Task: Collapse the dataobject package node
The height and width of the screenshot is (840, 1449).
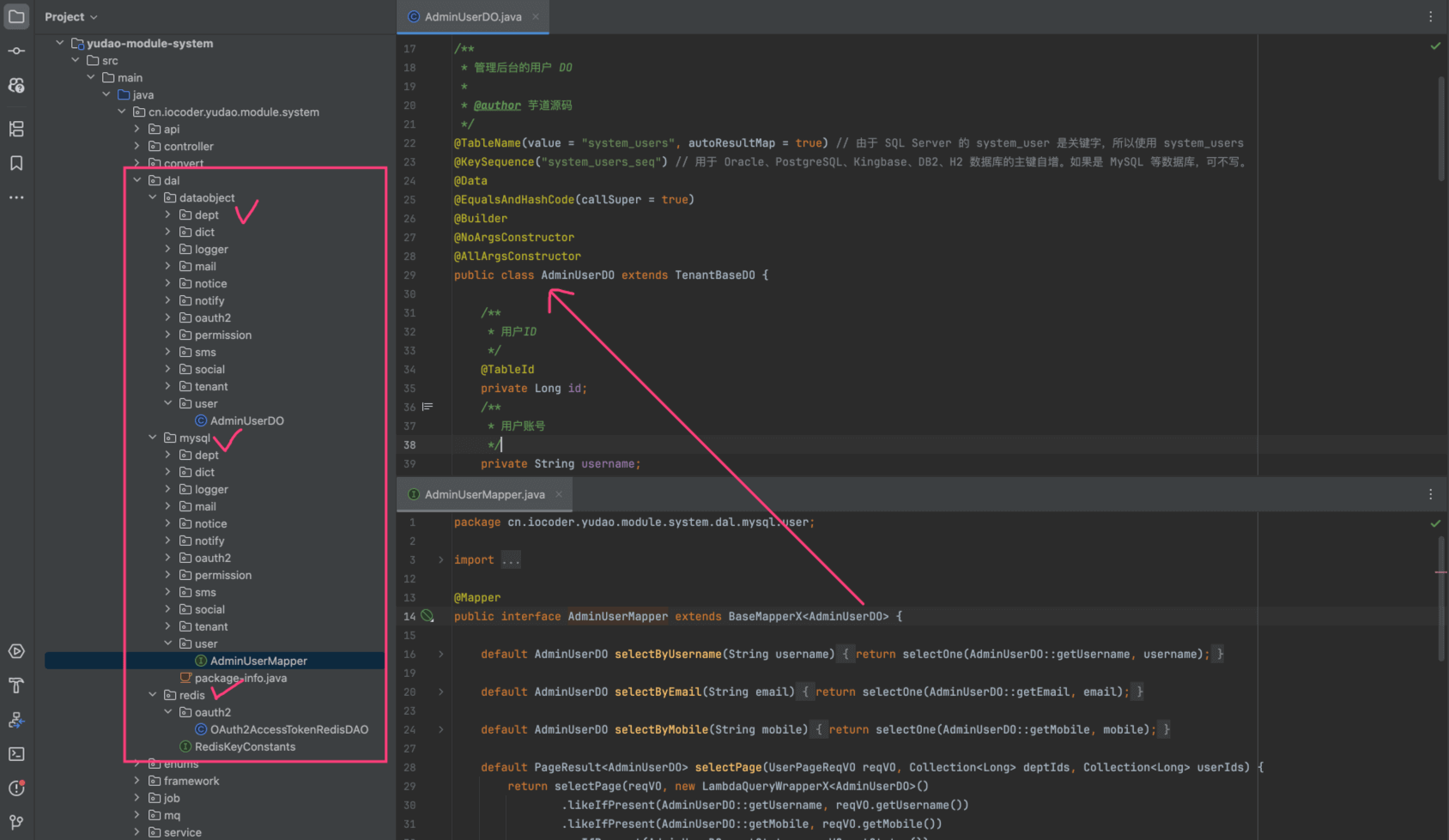Action: click(153, 197)
